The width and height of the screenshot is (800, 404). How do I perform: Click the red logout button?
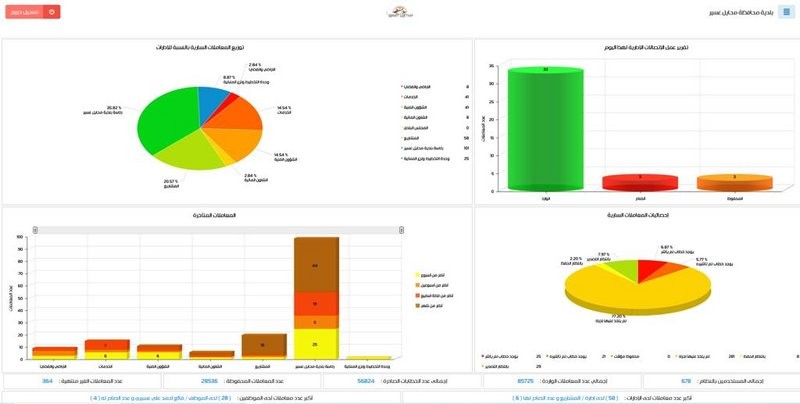tap(37, 12)
